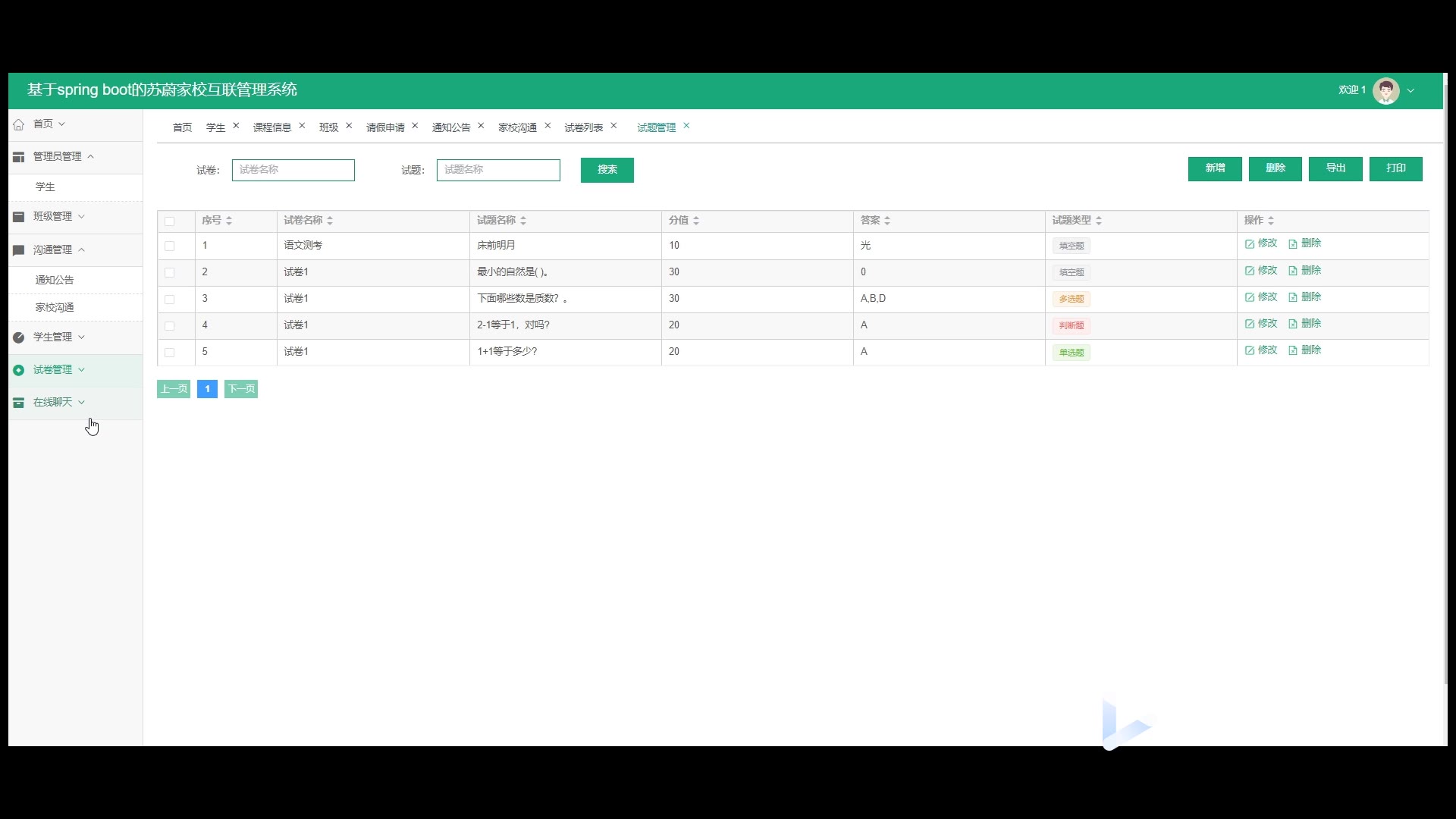Open the user account dropdown arrow

pos(1410,91)
